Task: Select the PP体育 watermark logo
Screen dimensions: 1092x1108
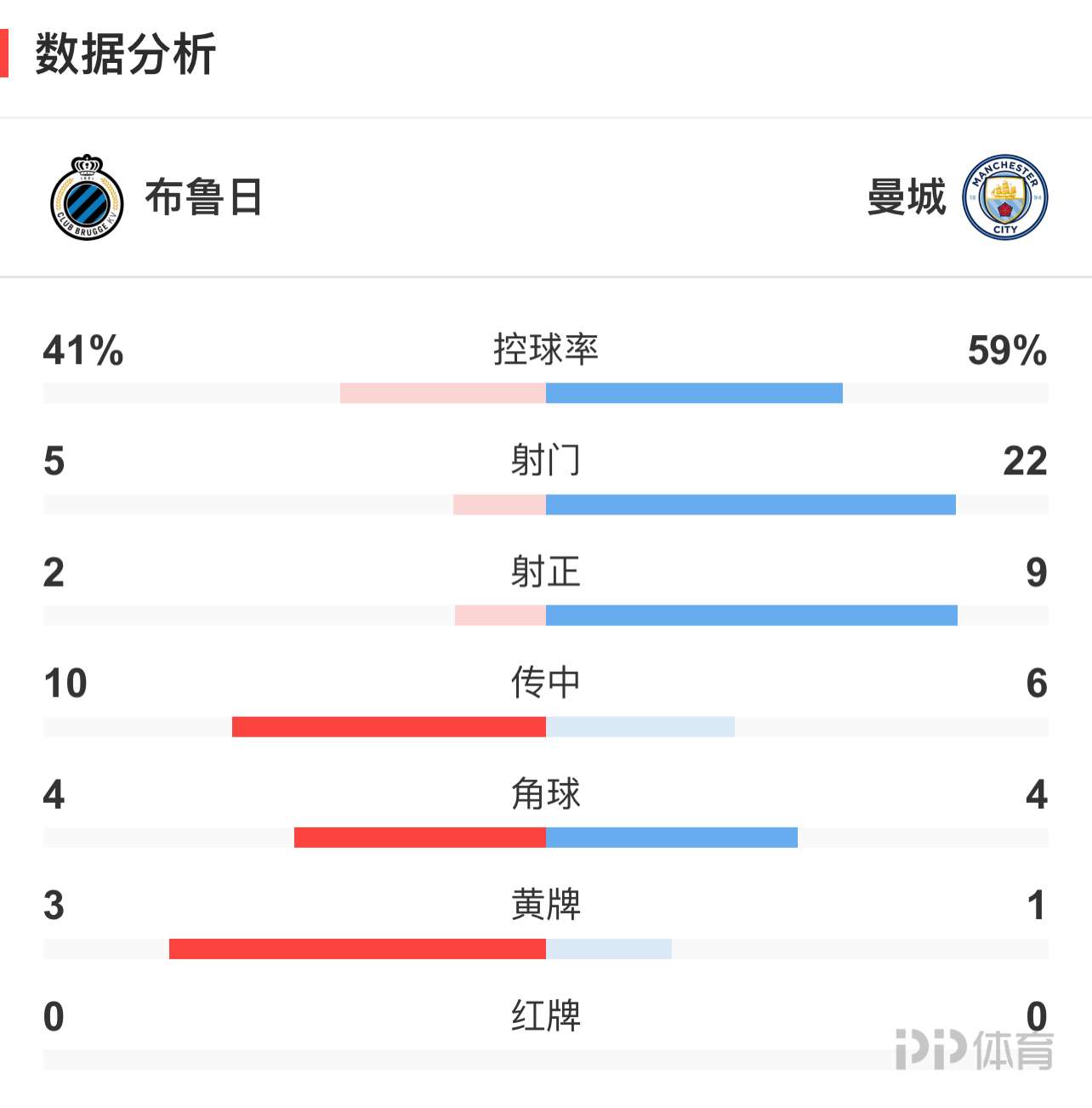Action: [x=975, y=1049]
